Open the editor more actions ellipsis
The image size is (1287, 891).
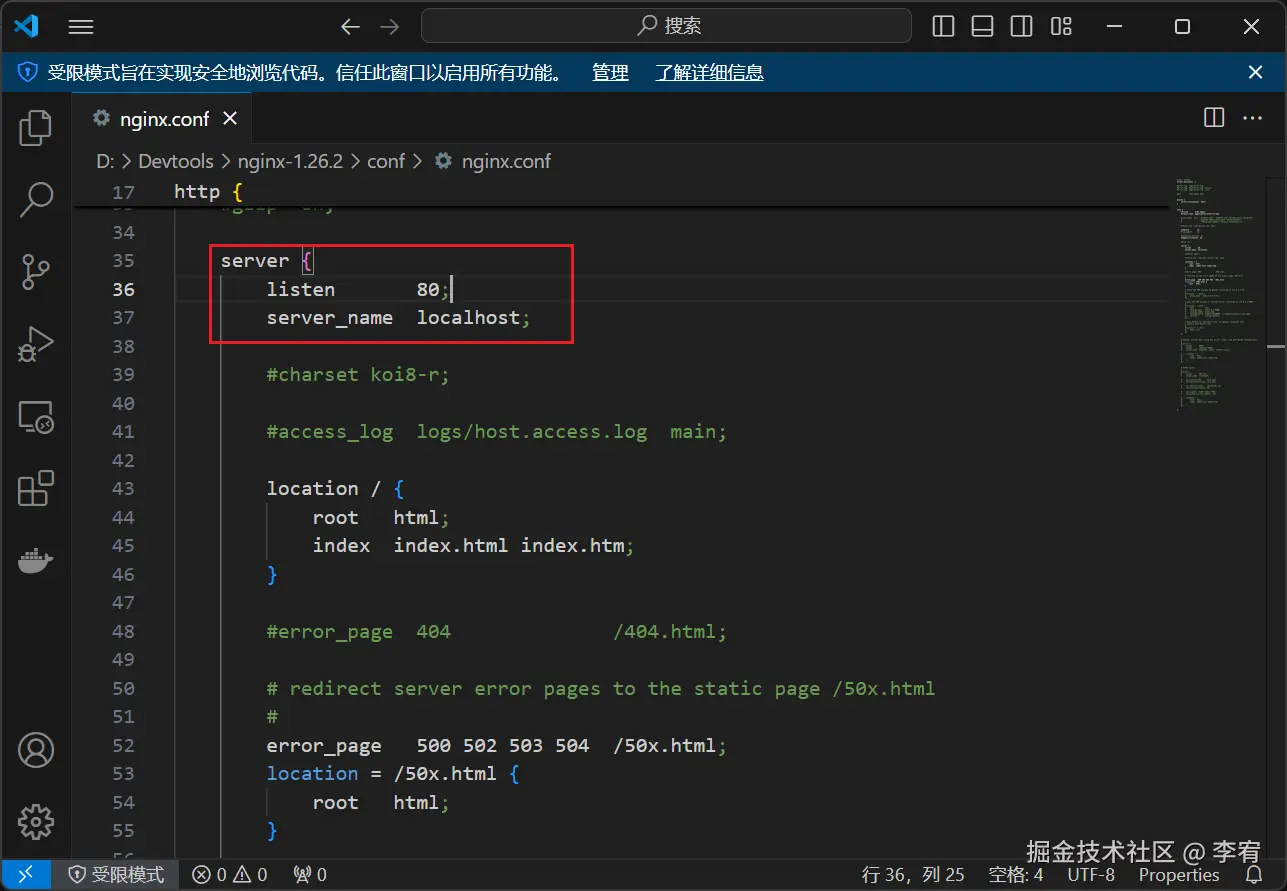tap(1252, 118)
